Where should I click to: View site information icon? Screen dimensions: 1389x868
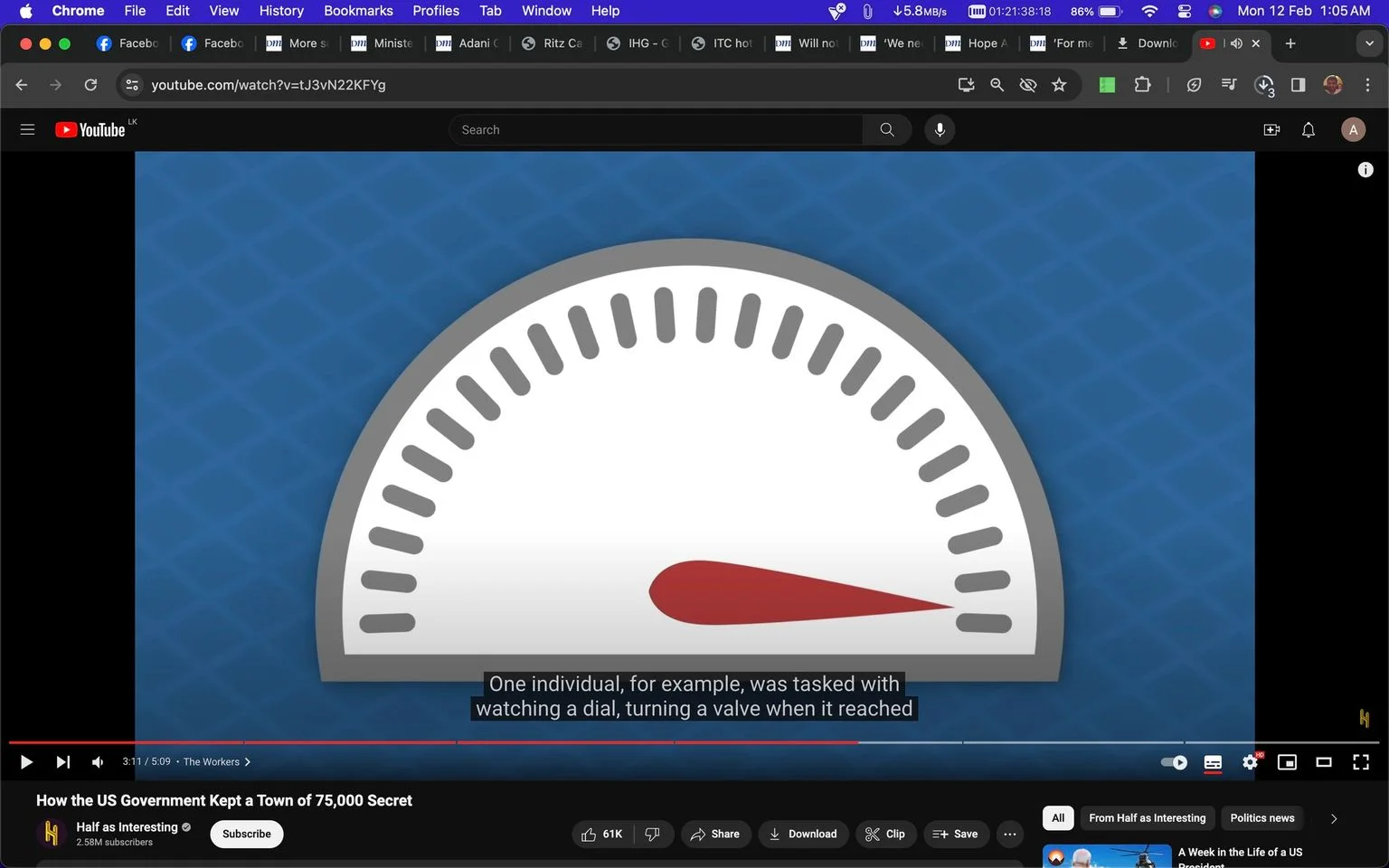[132, 84]
